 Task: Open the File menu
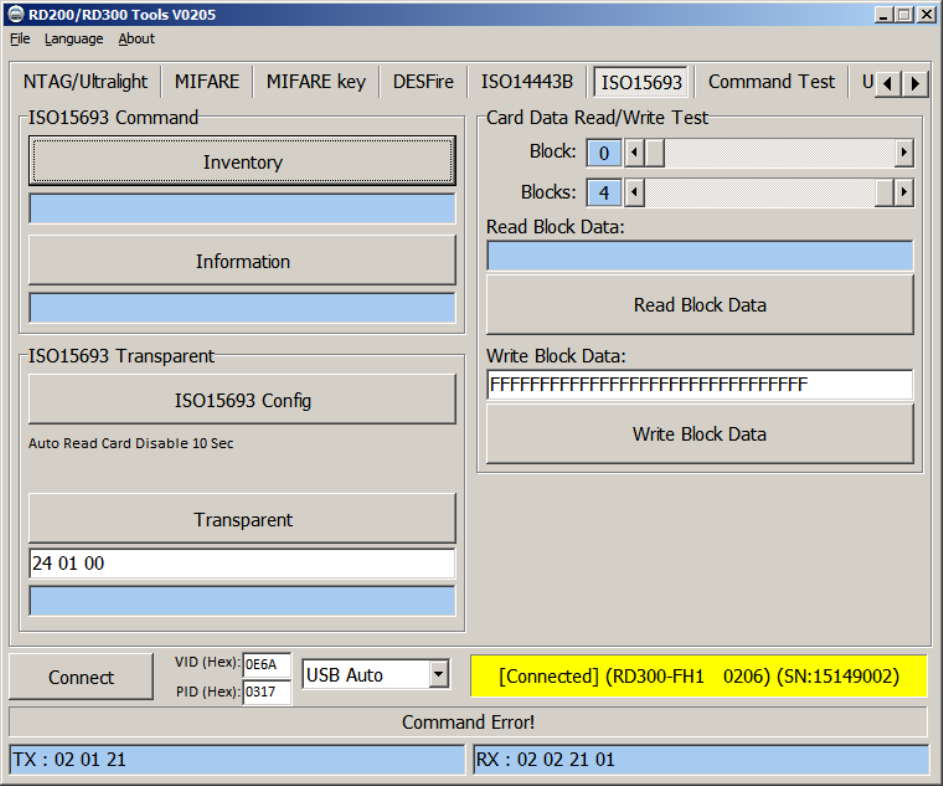[x=20, y=39]
